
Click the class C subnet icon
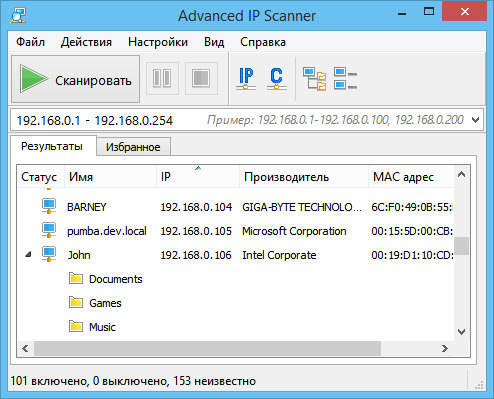(276, 79)
